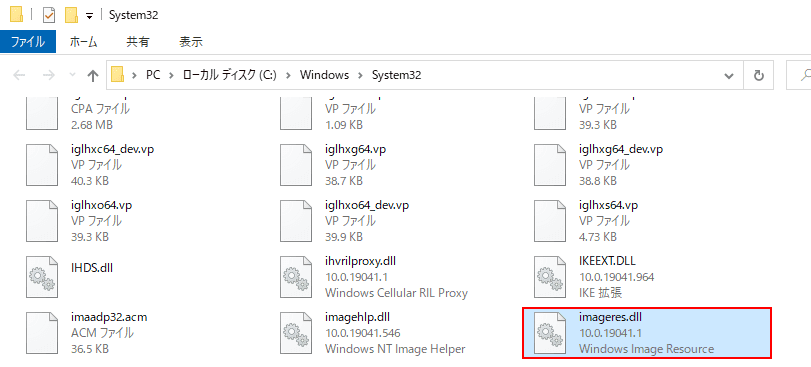Click the 10.0.19041.964 version text
The height and width of the screenshot is (367, 811).
pyautogui.click(x=617, y=277)
